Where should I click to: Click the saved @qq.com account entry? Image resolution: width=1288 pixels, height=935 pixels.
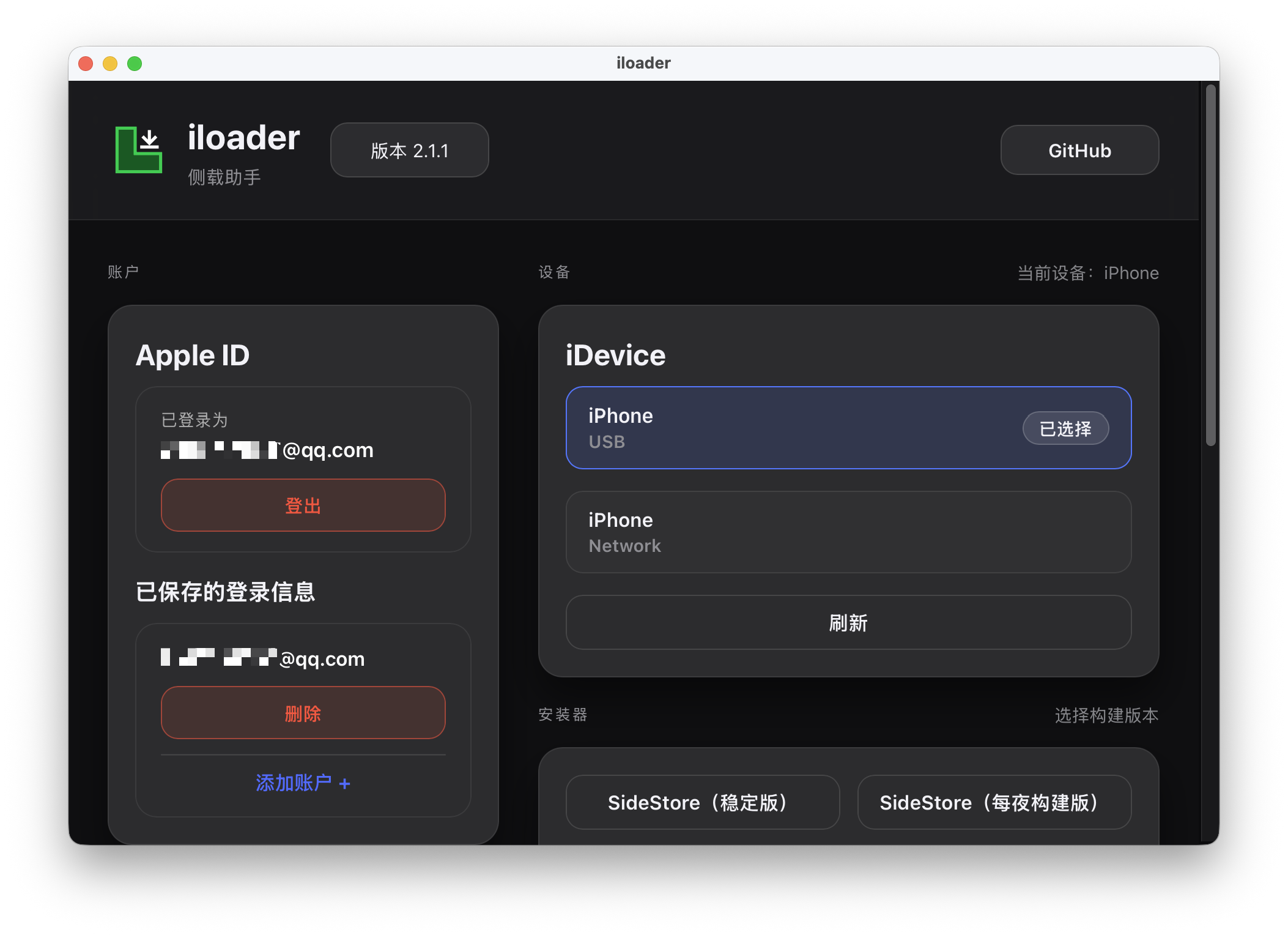pyautogui.click(x=263, y=658)
